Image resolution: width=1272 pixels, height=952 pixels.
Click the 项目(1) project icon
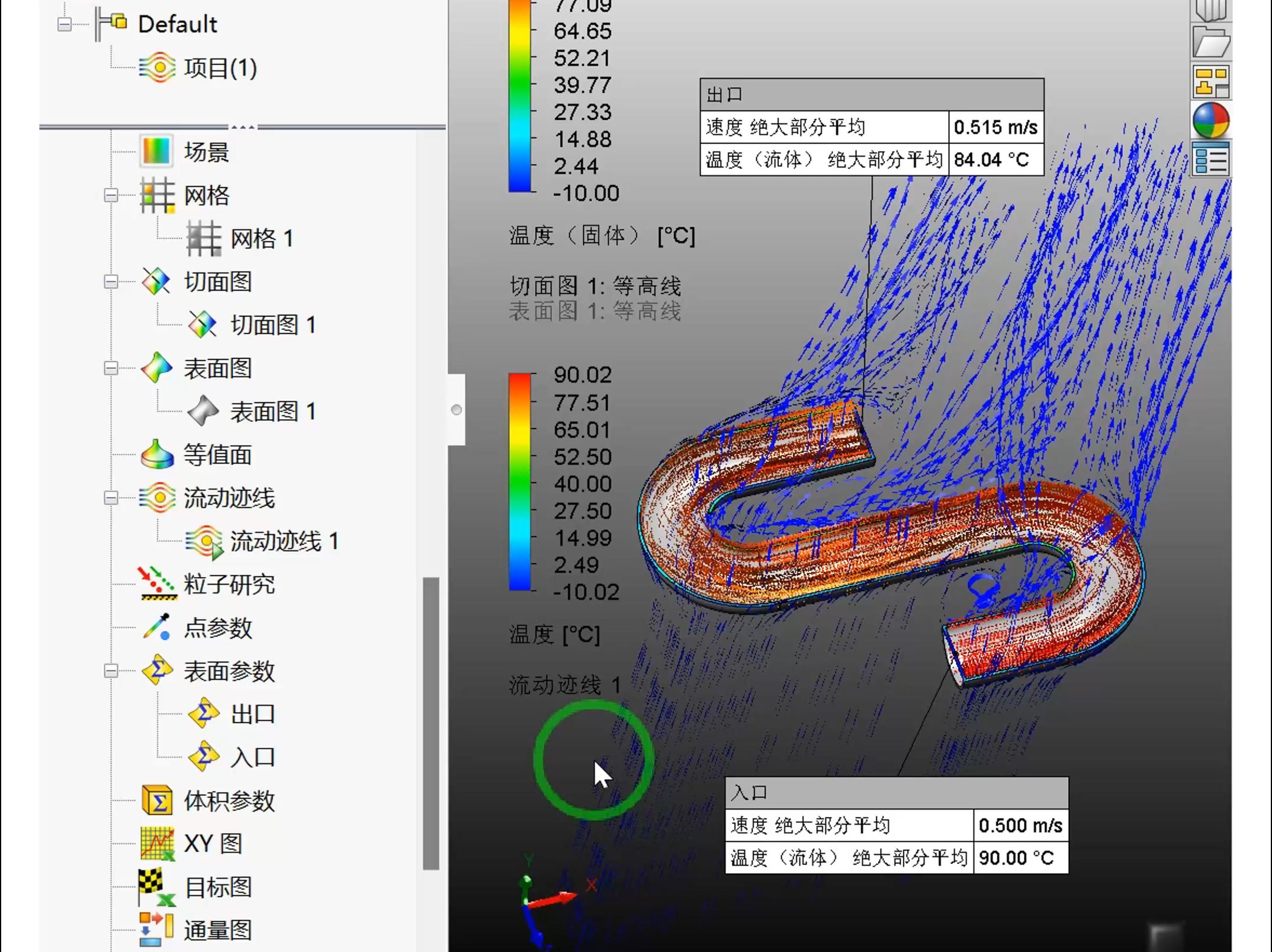click(x=157, y=68)
